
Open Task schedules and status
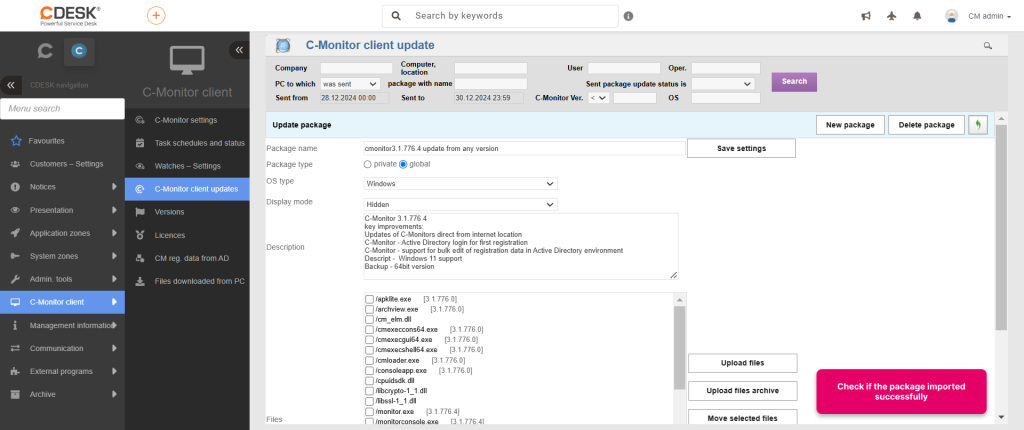187,143
